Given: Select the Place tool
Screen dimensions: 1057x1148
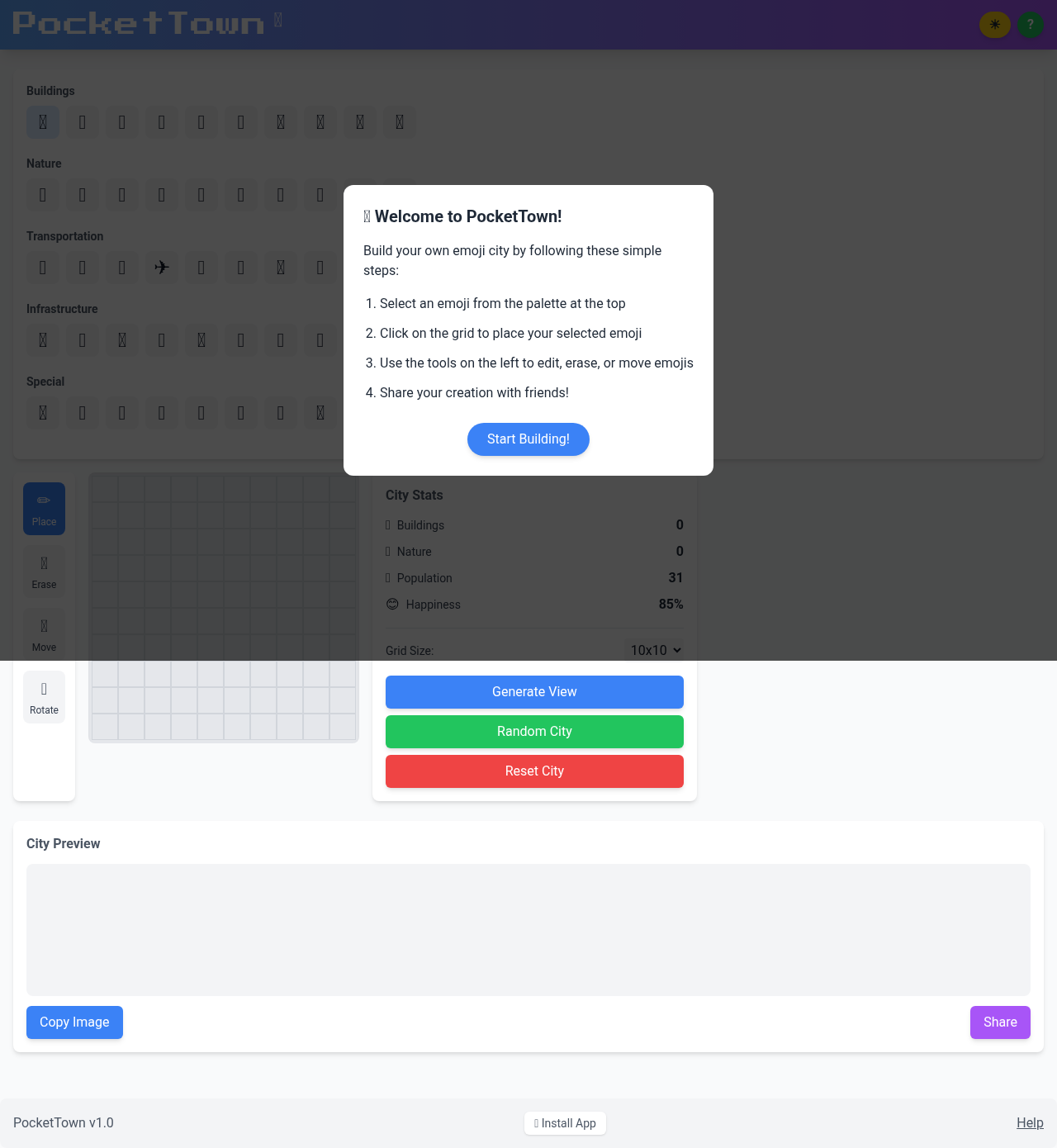Looking at the screenshot, I should coord(44,509).
